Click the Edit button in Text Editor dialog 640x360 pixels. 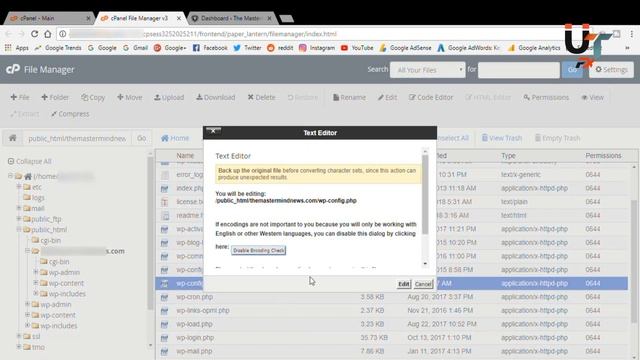pos(404,284)
